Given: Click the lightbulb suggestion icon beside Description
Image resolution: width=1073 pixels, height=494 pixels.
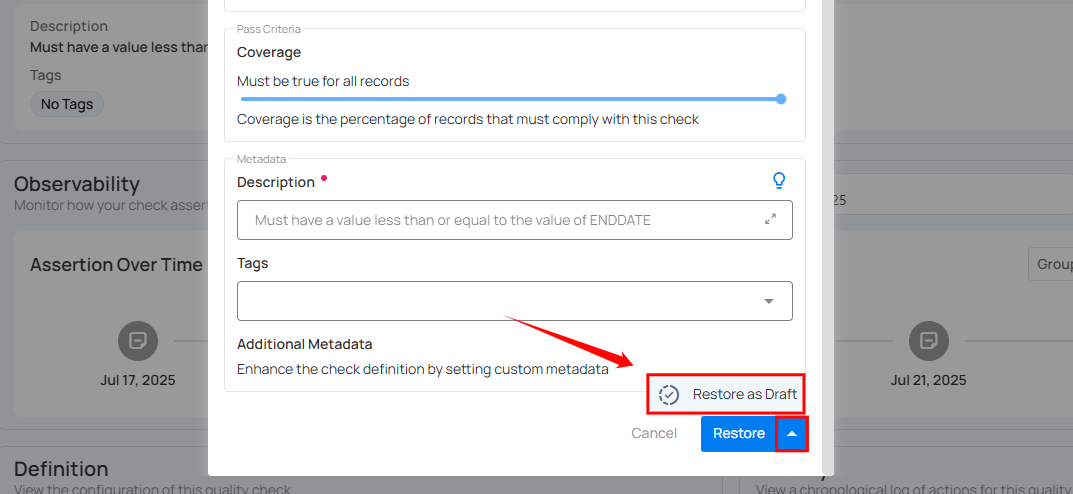Looking at the screenshot, I should (778, 181).
